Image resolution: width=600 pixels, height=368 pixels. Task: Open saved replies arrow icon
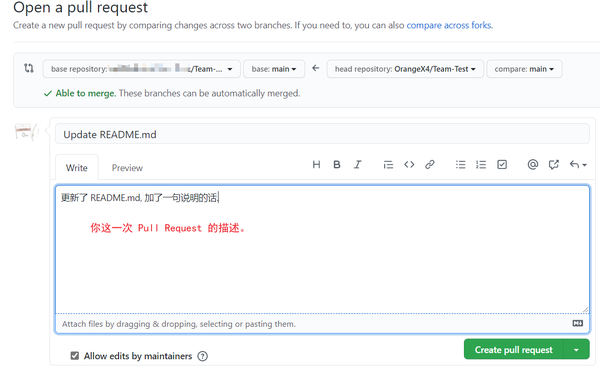(578, 165)
